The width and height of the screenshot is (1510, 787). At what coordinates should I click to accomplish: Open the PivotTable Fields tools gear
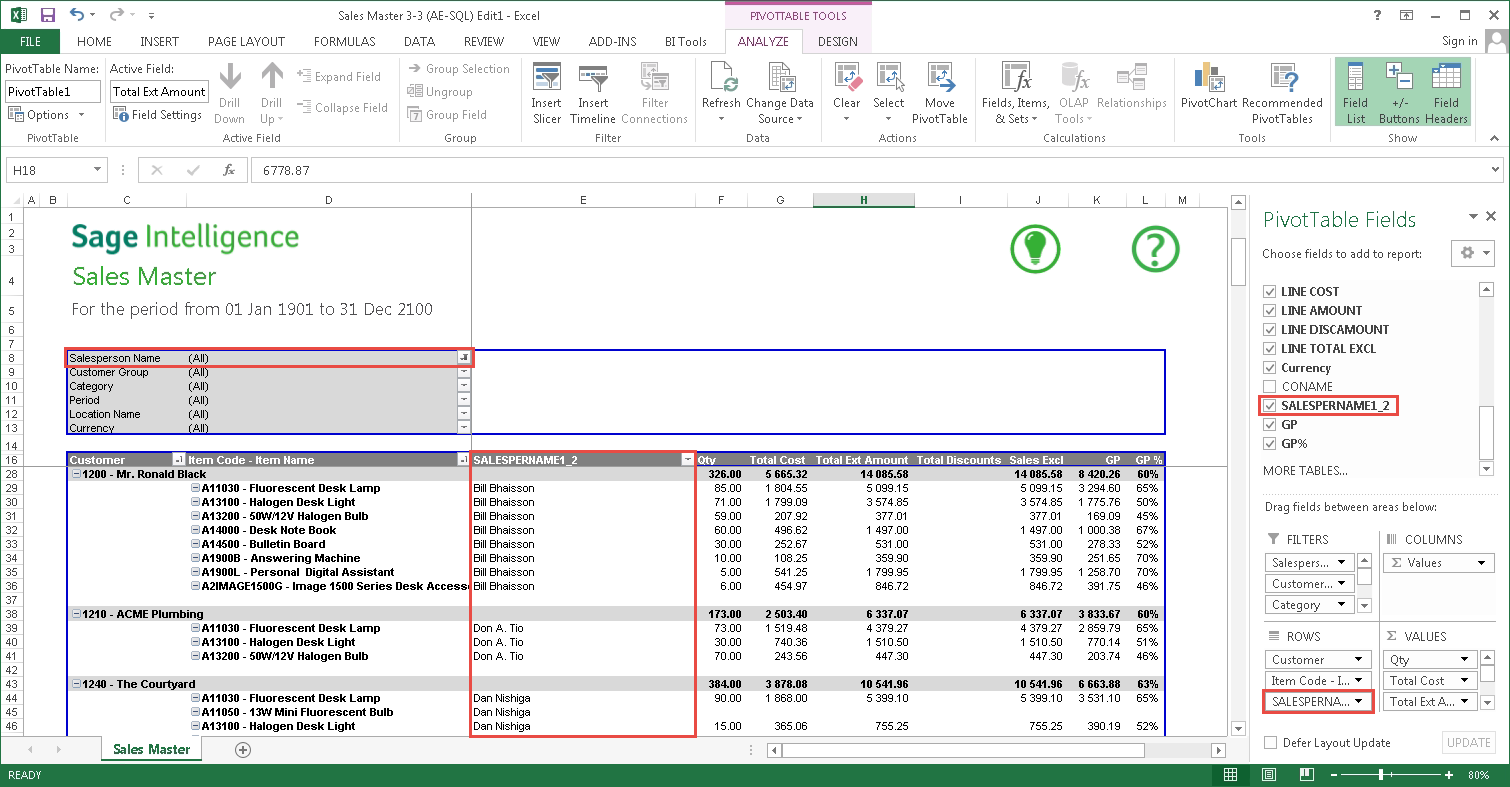point(1472,253)
